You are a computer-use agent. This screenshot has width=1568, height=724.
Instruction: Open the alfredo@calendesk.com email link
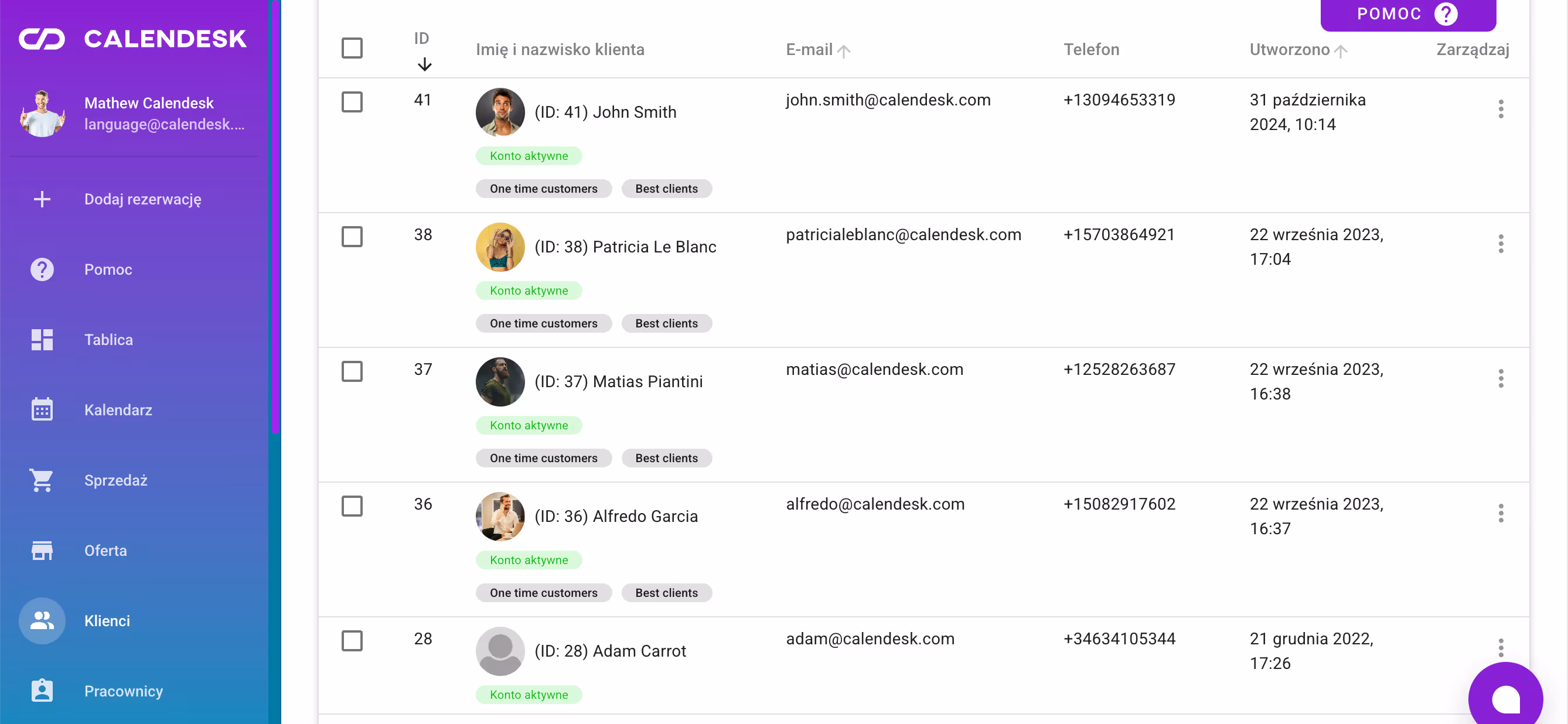[875, 504]
